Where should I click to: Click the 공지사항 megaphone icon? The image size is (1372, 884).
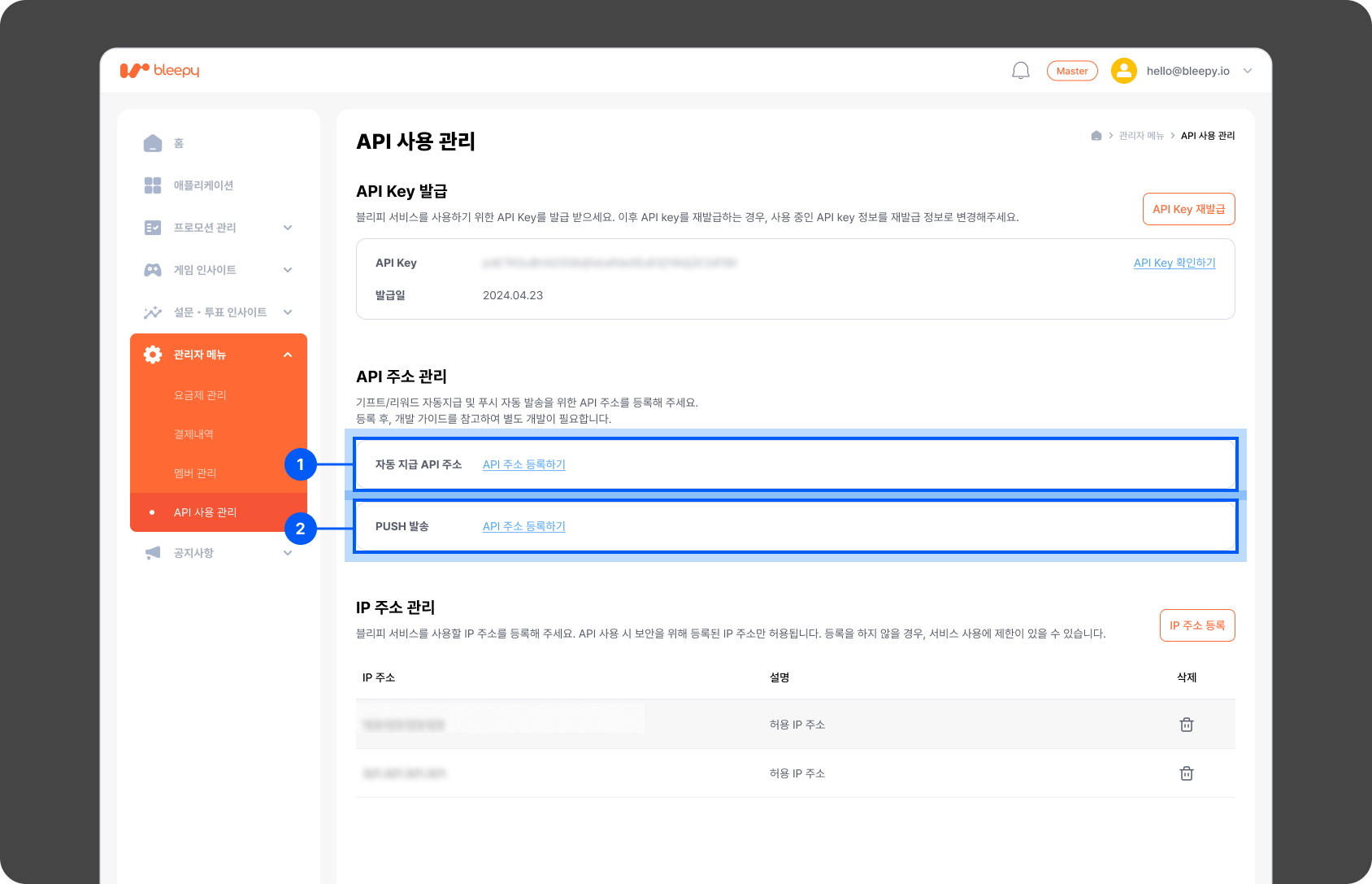153,553
